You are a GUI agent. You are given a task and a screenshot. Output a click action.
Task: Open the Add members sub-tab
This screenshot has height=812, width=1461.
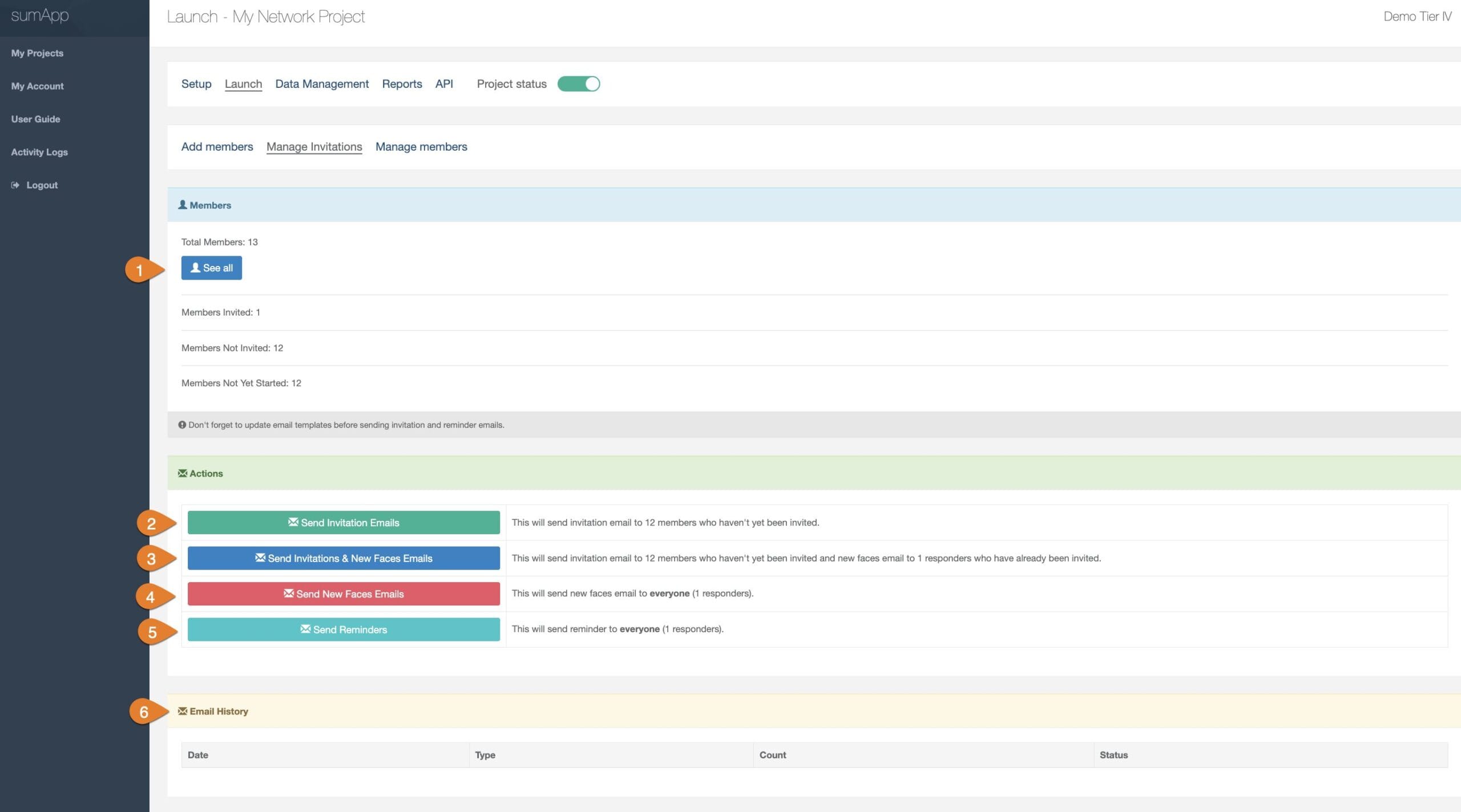pyautogui.click(x=217, y=147)
